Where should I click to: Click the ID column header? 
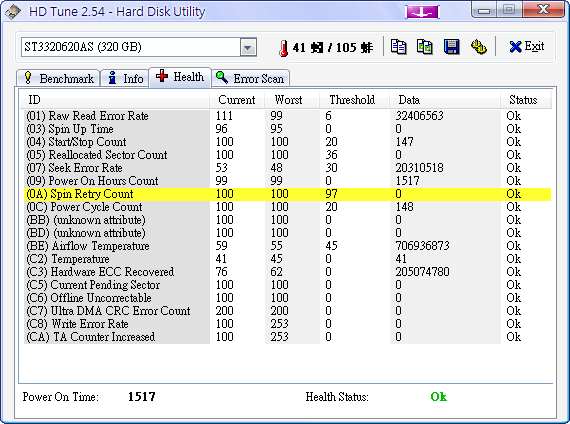114,100
